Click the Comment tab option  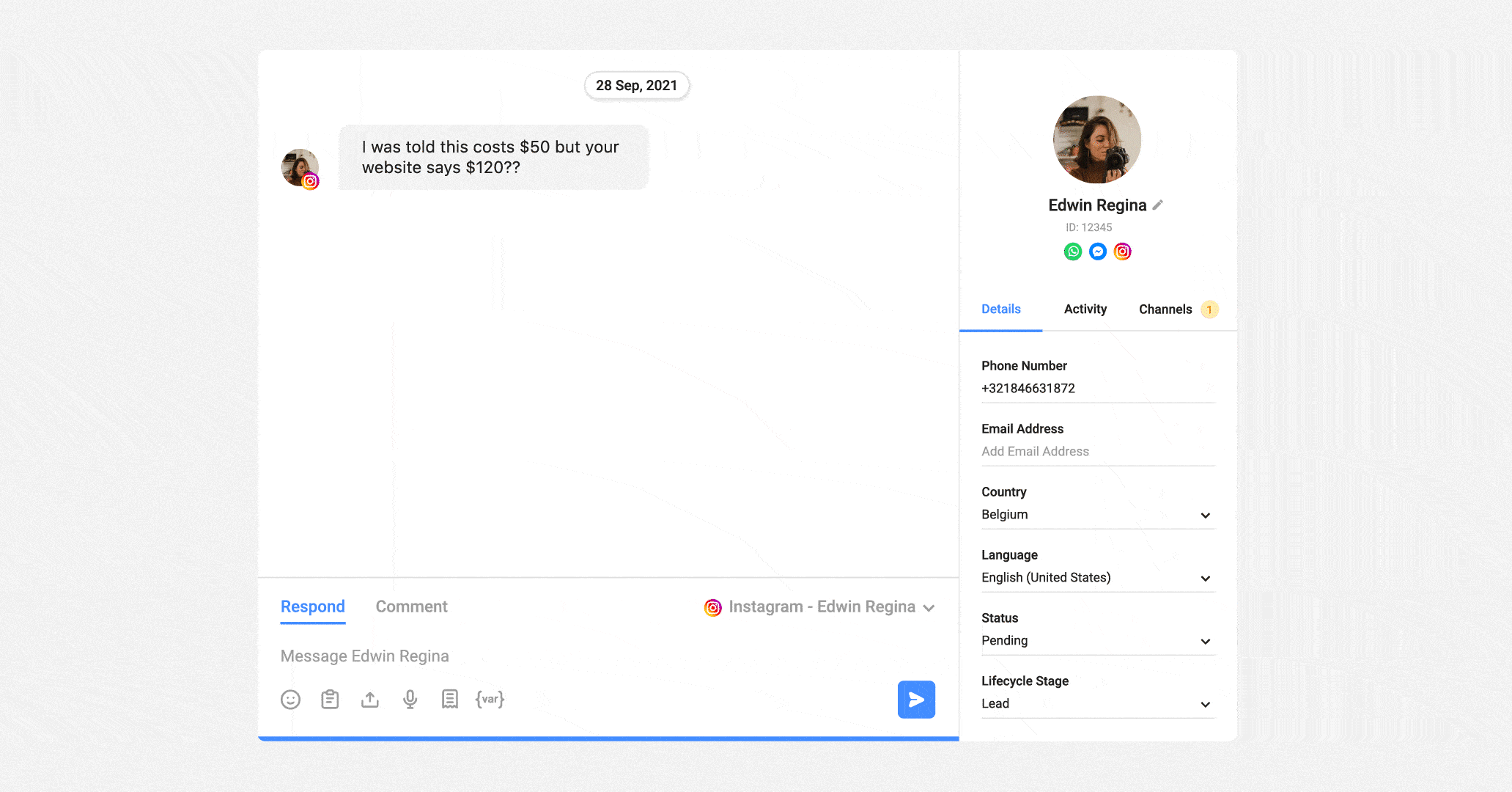(x=411, y=606)
